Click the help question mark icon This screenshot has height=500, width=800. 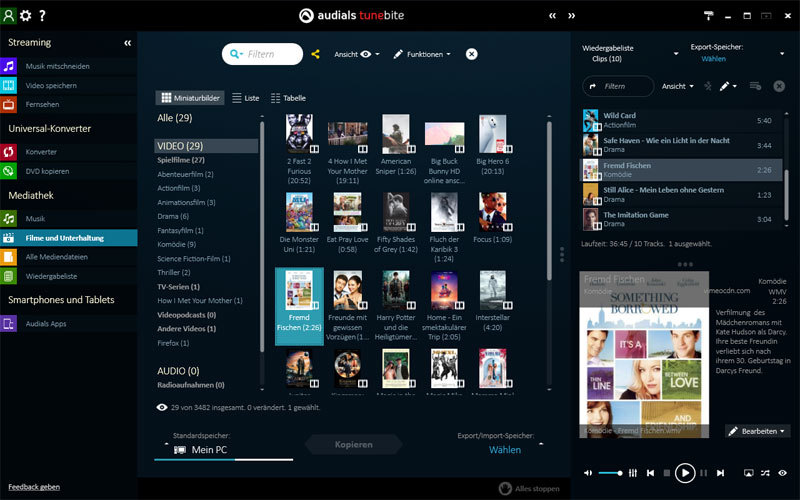(x=42, y=15)
